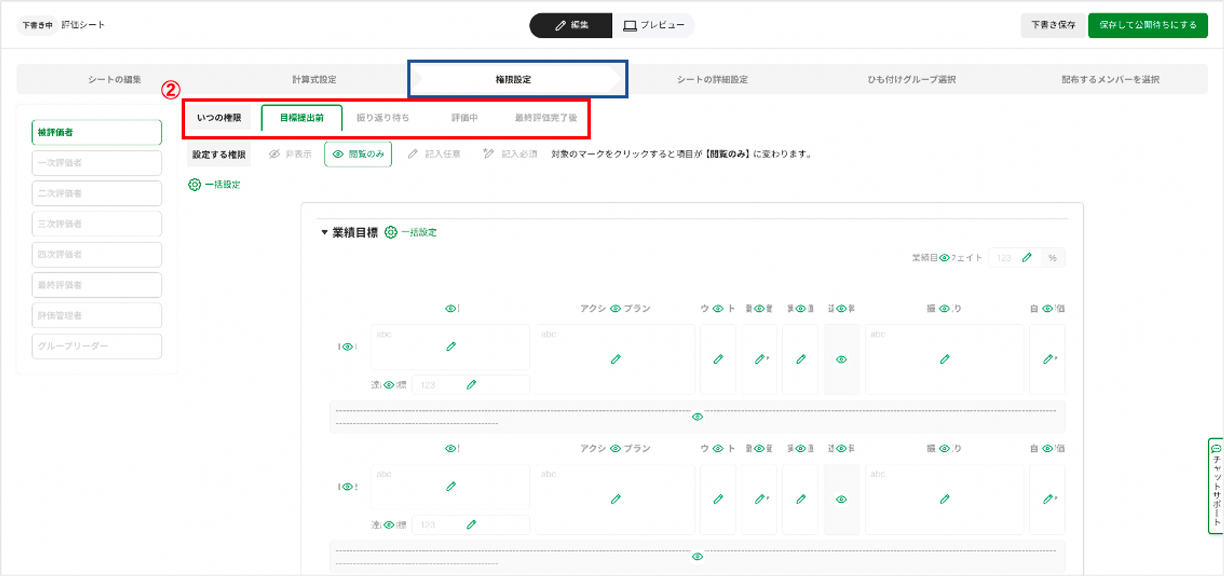1224x576 pixels.
Task: Switch to プレビュー mode
Action: click(x=653, y=25)
